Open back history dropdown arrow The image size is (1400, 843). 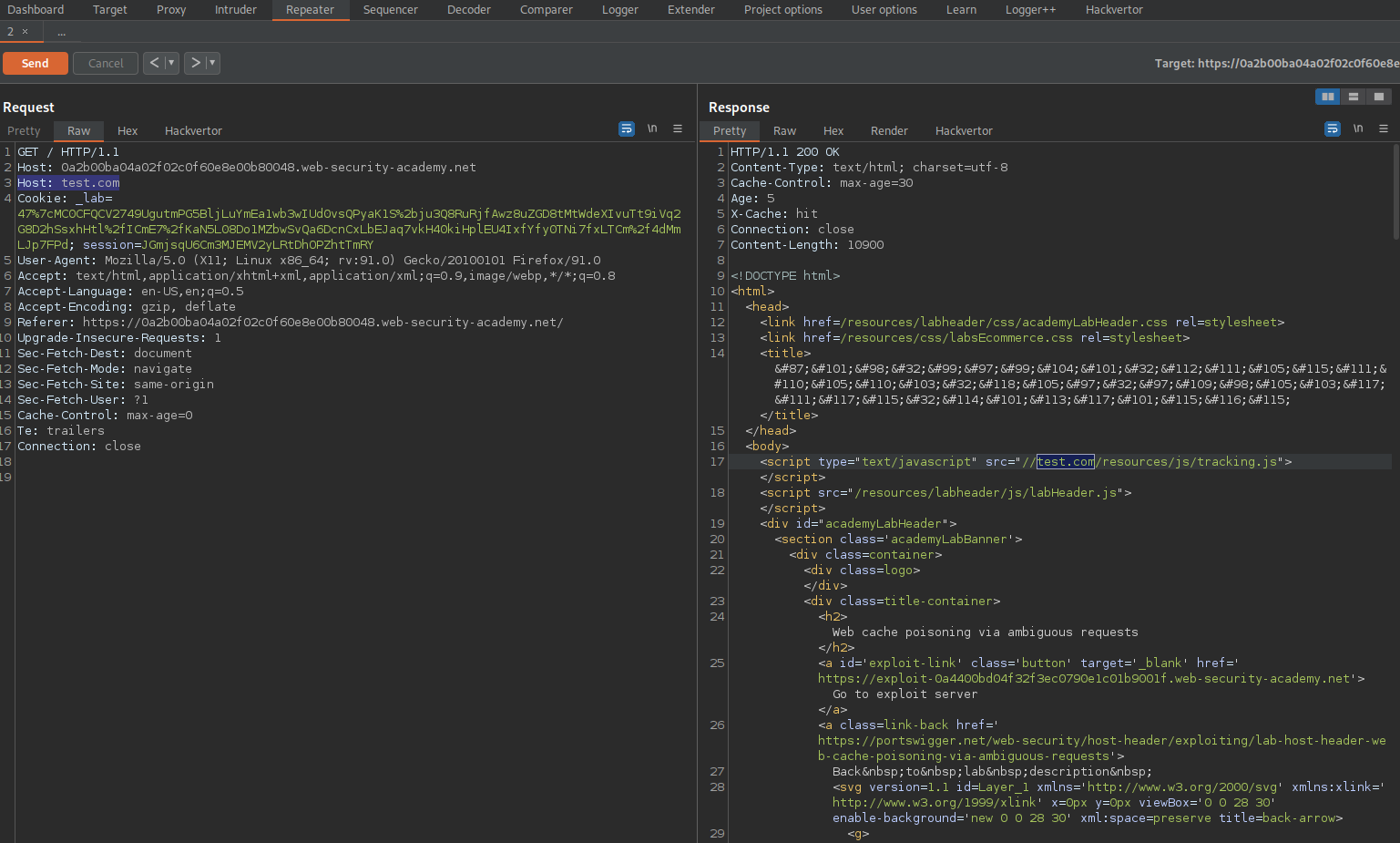click(x=171, y=63)
